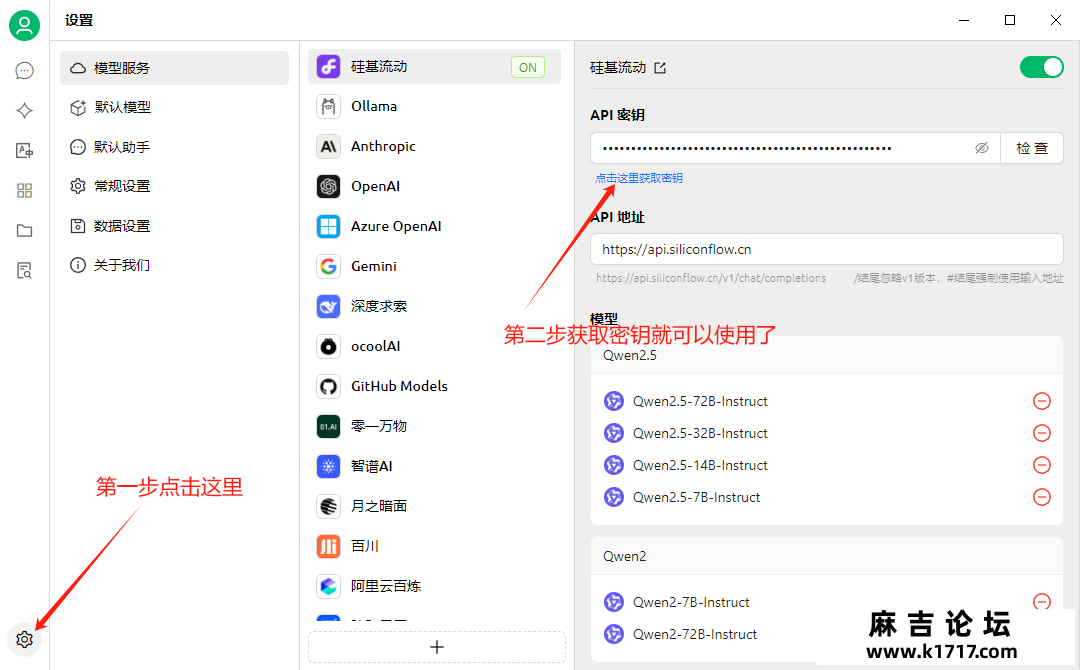Click Qwen2-7B-Instruct model name
1080x670 pixels.
[691, 602]
